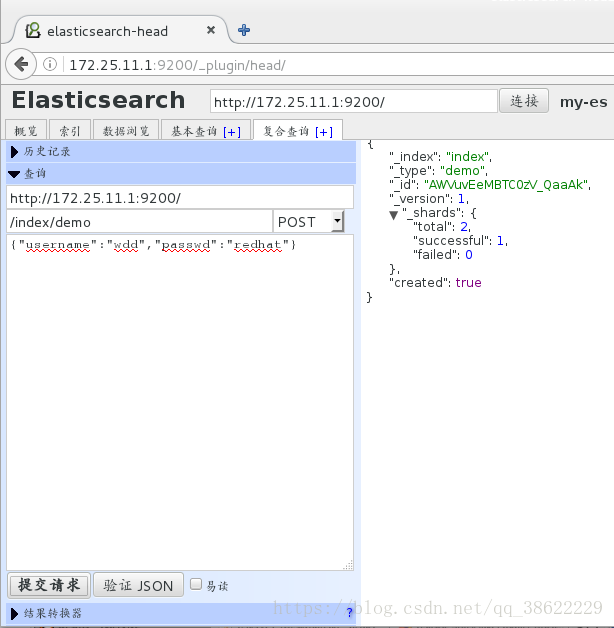Click the 验证 JSON validate button
Viewport: 614px width, 628px height.
pos(138,585)
